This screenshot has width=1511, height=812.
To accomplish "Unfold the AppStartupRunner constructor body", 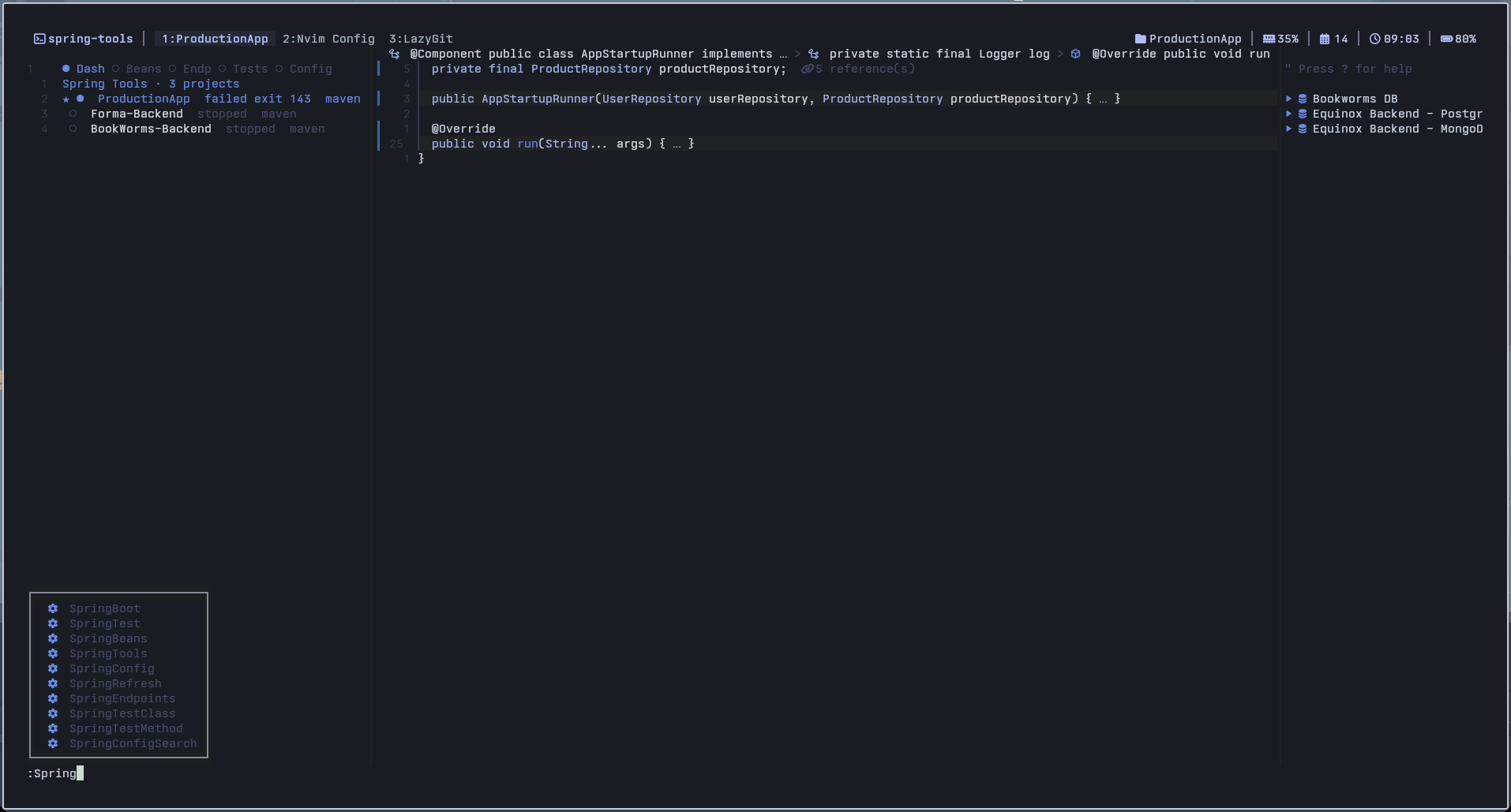I will coord(1103,99).
